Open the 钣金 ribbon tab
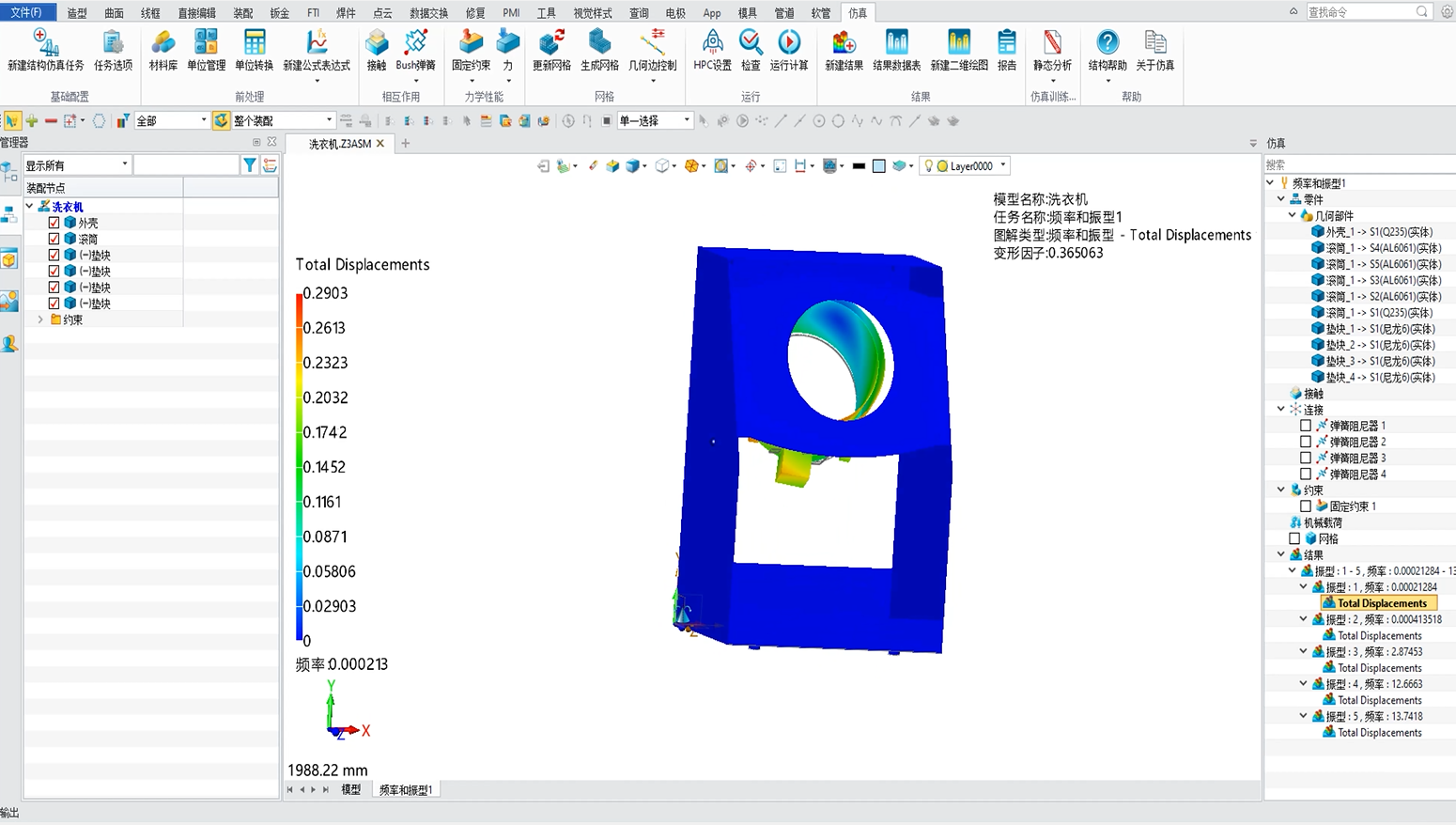 (279, 13)
